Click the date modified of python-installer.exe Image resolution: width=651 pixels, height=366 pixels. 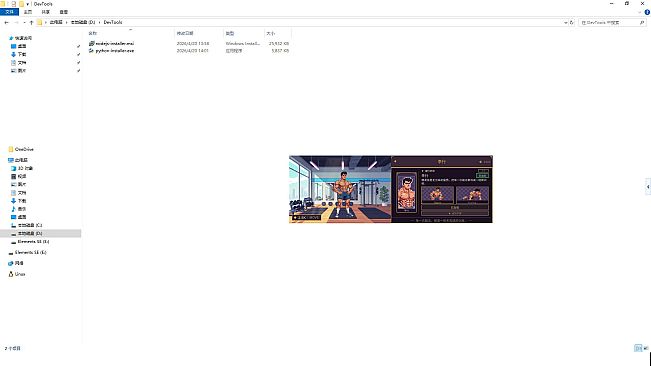[193, 51]
